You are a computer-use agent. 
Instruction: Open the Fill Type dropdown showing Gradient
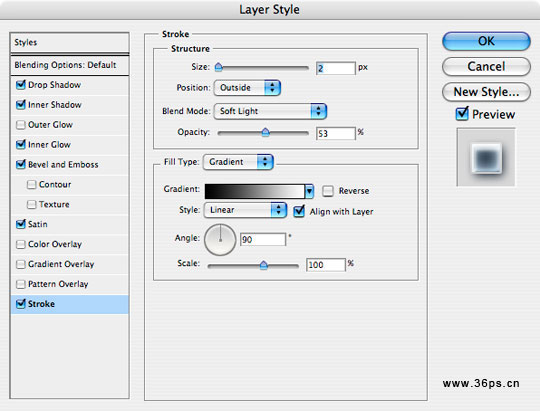coord(238,162)
